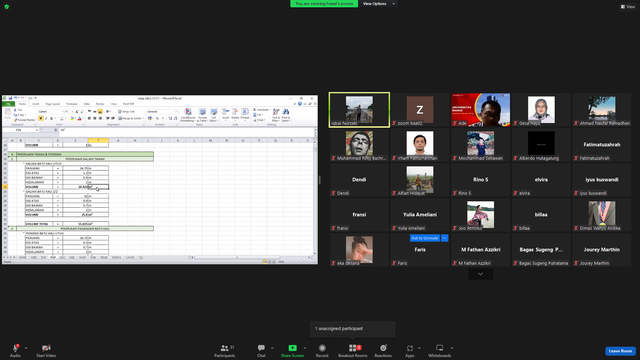Viewport: 640px width, 360px height.
Task: Click the Excel Name Box
Action: [x=20, y=130]
